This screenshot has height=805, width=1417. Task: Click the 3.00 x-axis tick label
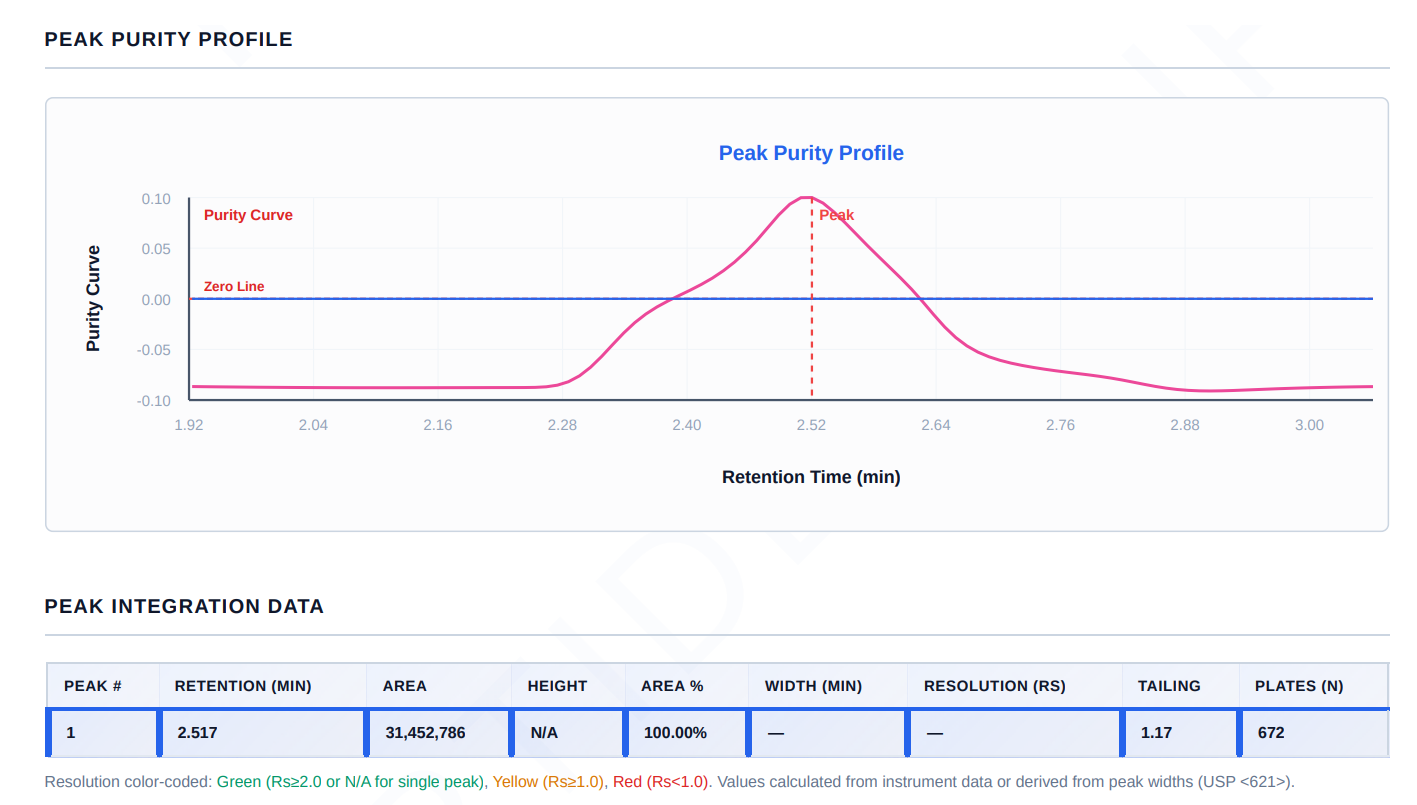[x=1309, y=425]
